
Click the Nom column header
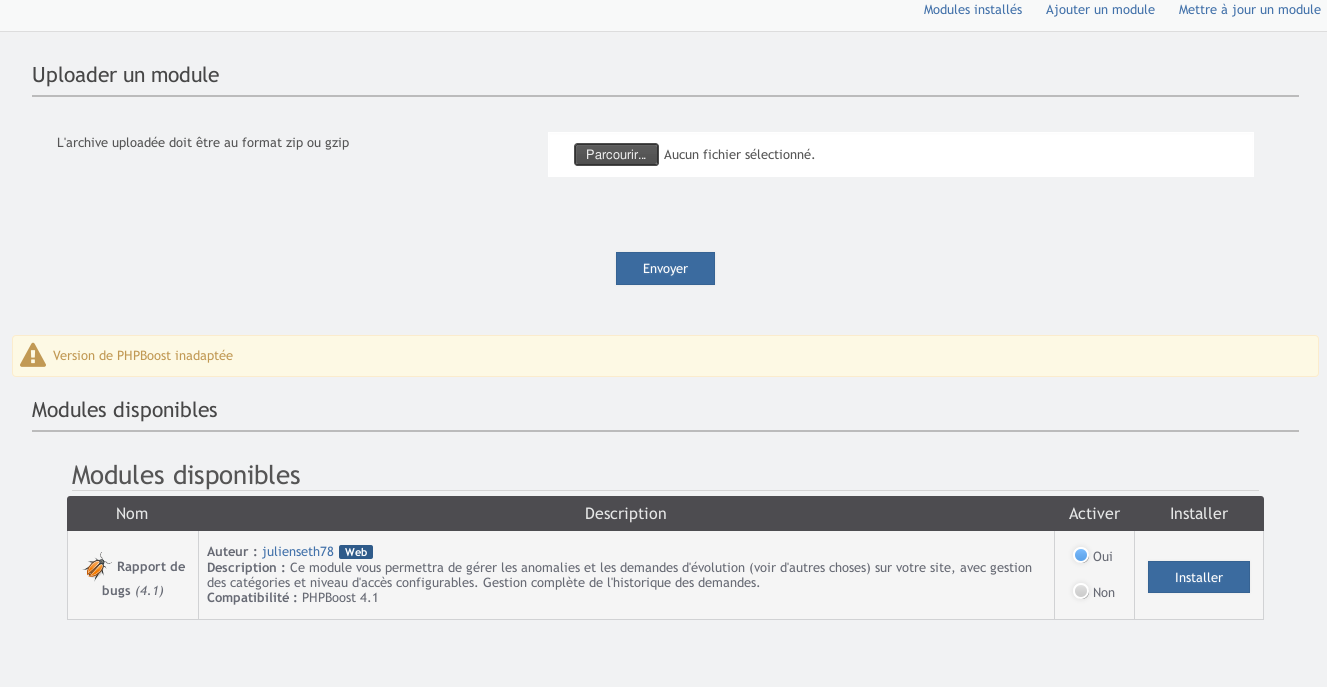[x=132, y=514]
